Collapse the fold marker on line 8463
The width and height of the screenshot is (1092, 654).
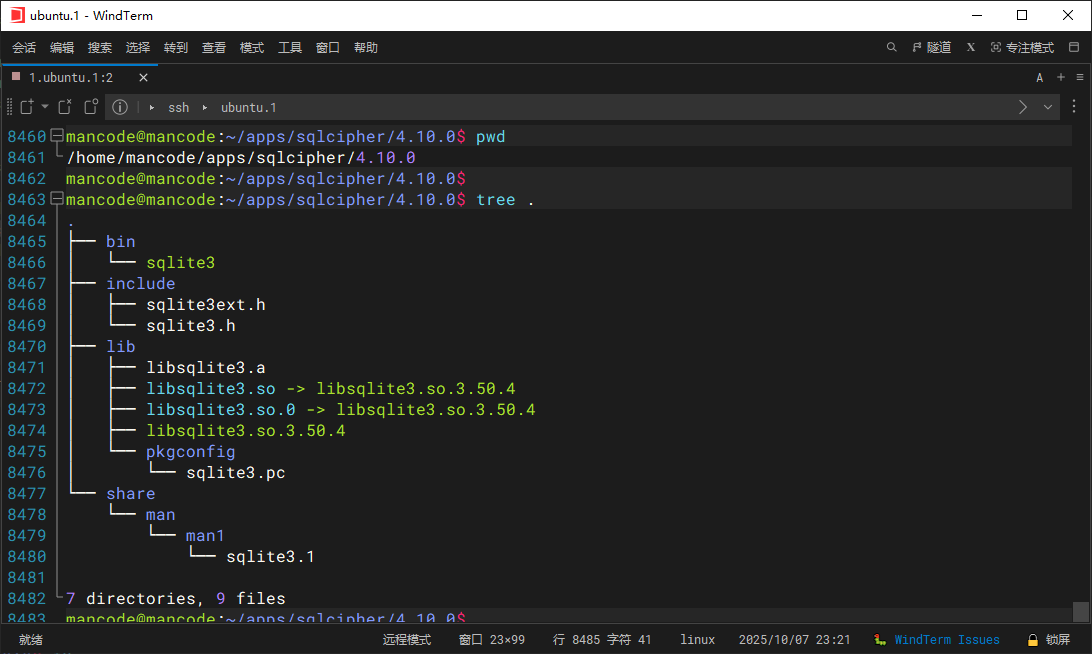click(57, 199)
